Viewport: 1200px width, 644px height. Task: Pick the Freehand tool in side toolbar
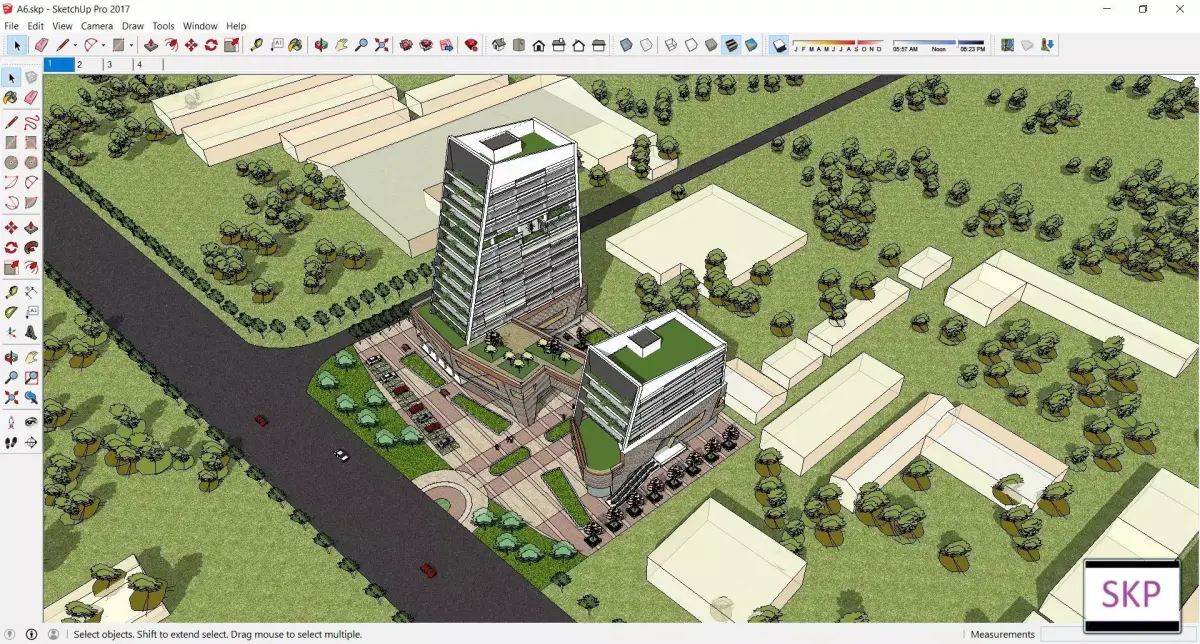(x=31, y=122)
